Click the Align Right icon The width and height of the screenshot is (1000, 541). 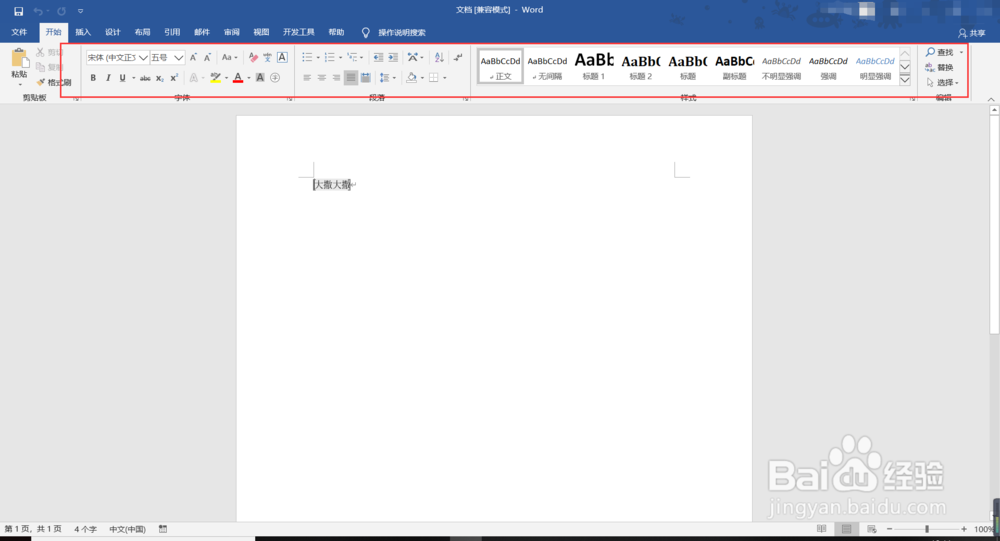(336, 78)
